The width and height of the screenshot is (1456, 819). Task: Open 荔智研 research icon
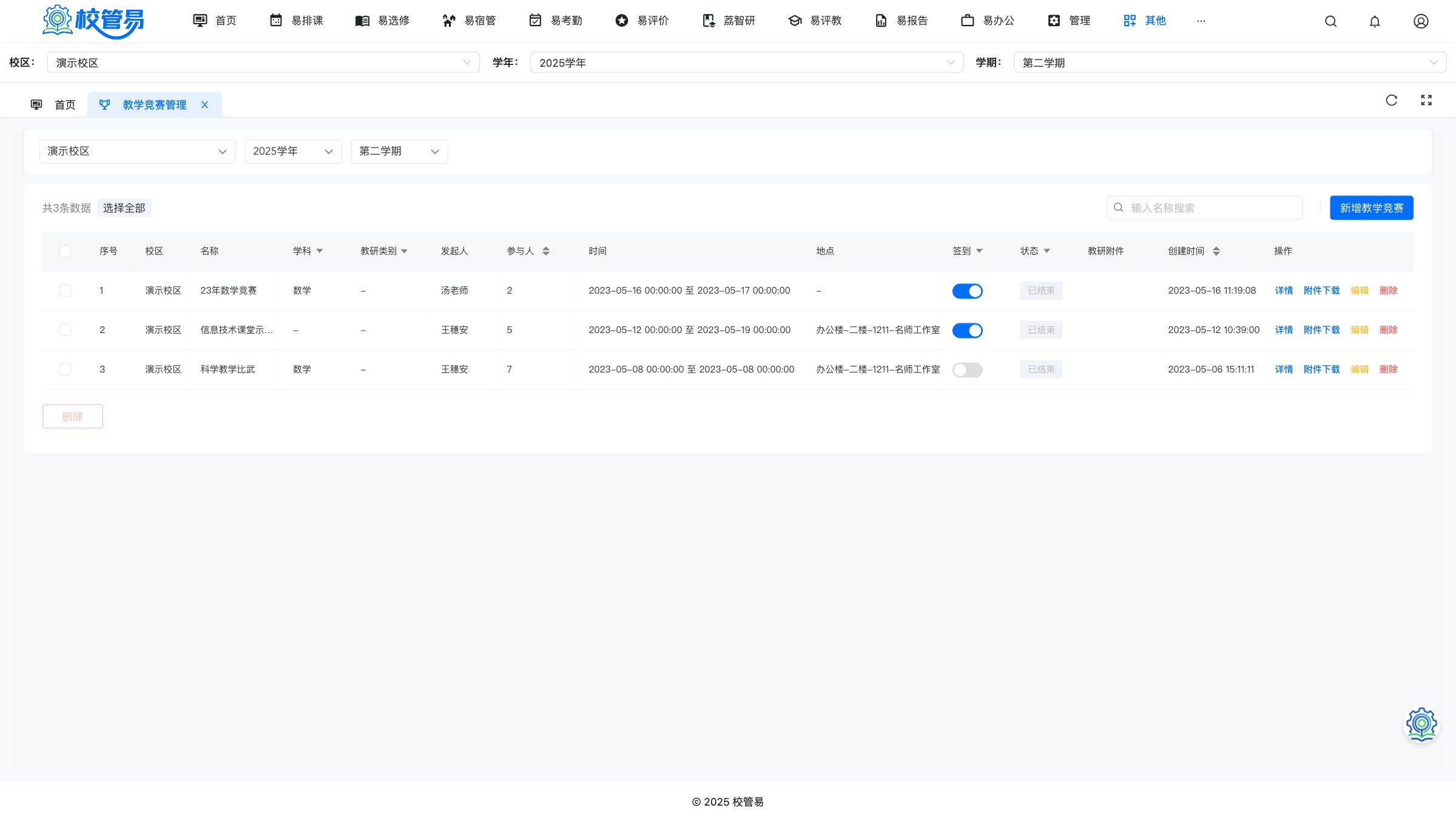pos(709,21)
